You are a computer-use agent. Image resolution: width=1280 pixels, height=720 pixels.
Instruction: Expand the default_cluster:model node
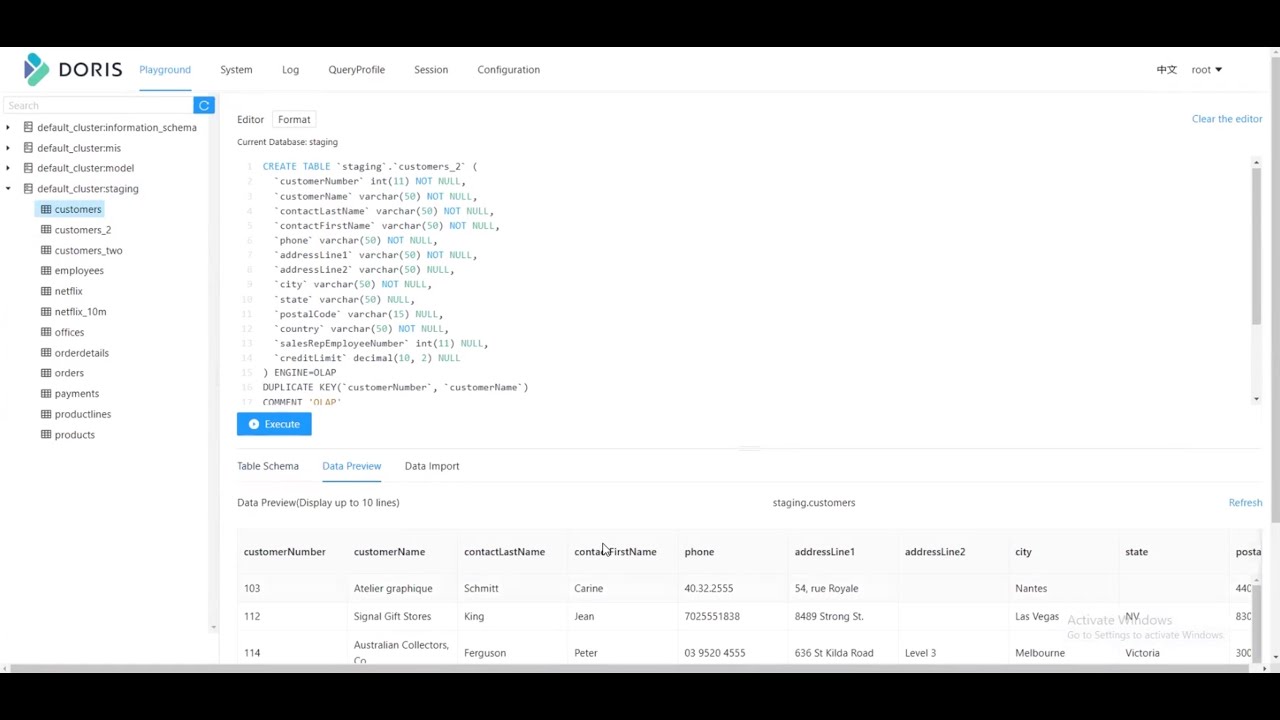(8, 168)
